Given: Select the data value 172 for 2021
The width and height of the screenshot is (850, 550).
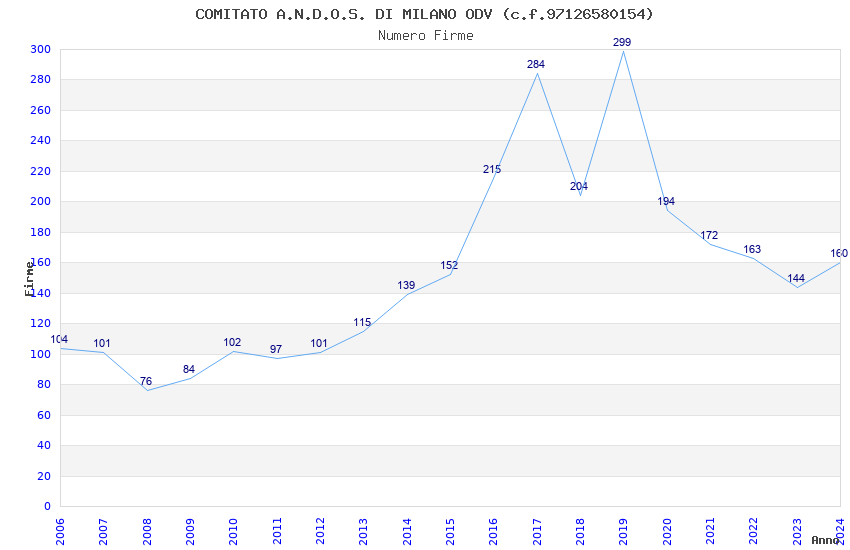Looking at the screenshot, I should click(709, 235).
